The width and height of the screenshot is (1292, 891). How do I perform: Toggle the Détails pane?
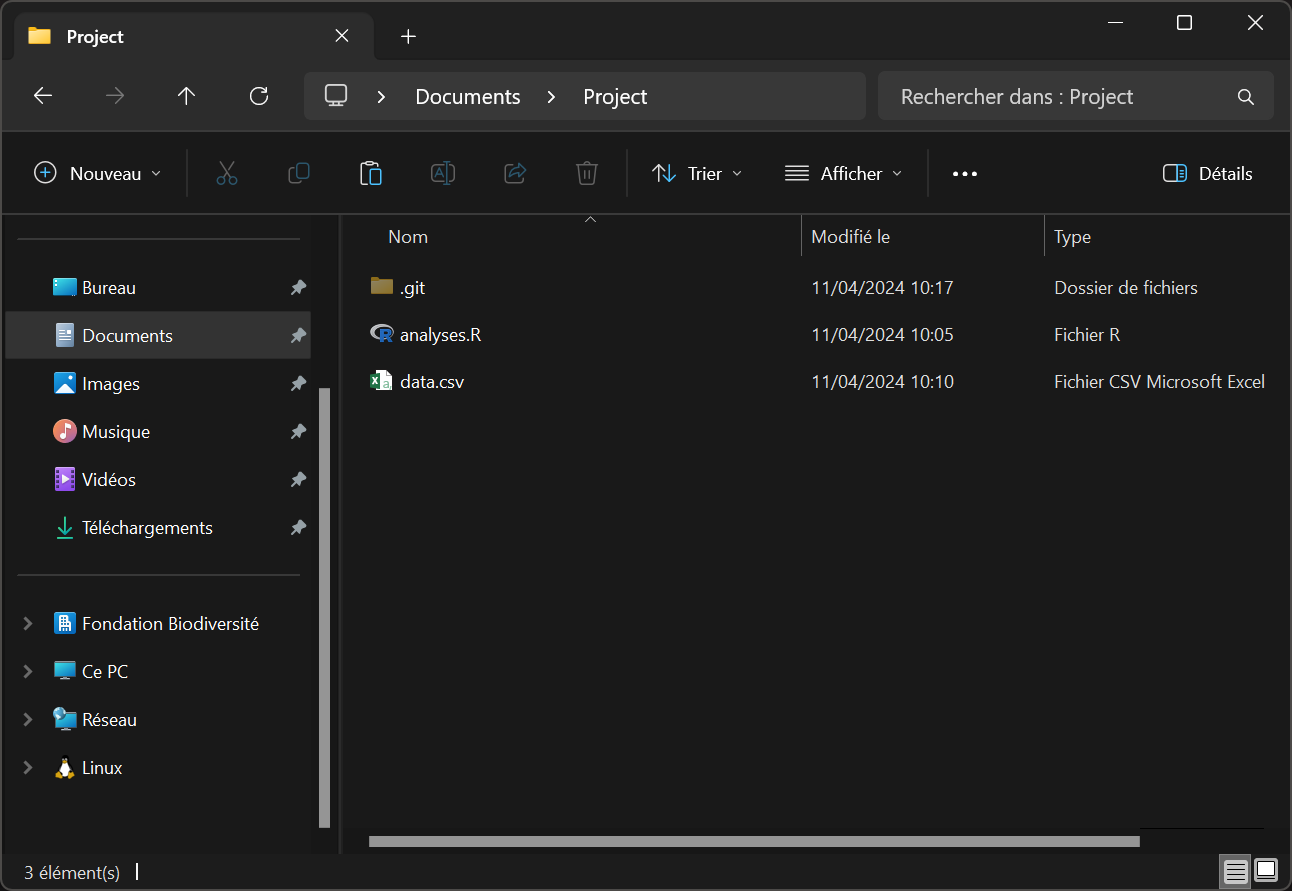point(1208,173)
